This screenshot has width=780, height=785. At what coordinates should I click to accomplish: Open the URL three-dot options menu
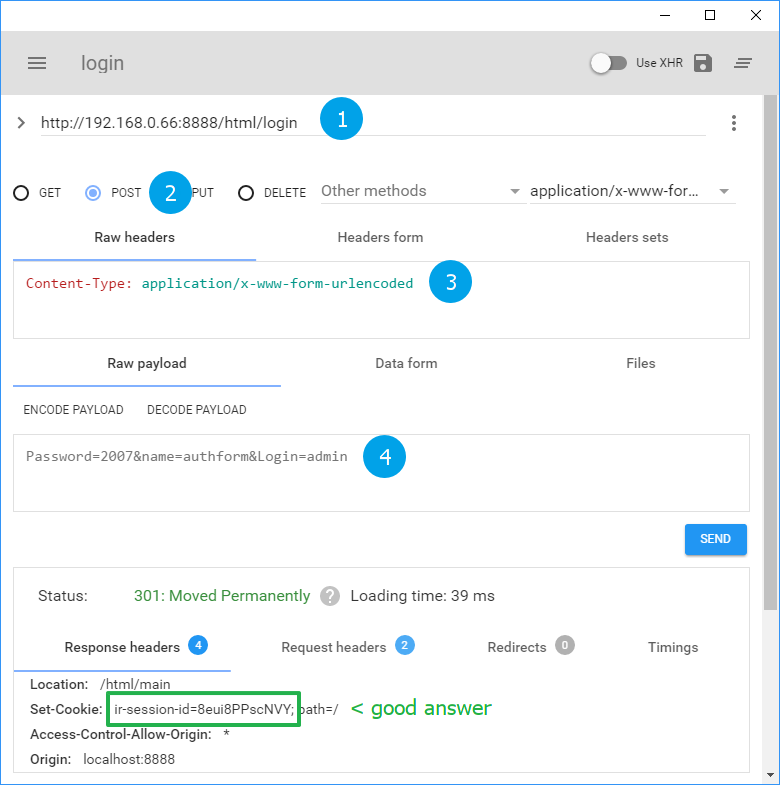(x=733, y=123)
